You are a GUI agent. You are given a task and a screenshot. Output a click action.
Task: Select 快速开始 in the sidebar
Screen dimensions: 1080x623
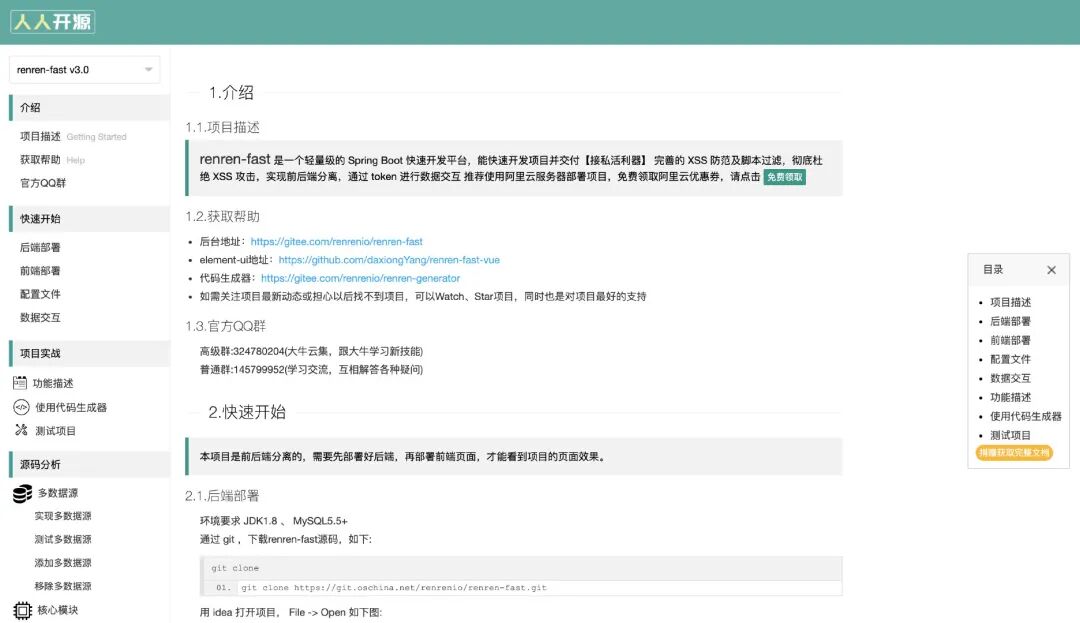click(x=40, y=218)
